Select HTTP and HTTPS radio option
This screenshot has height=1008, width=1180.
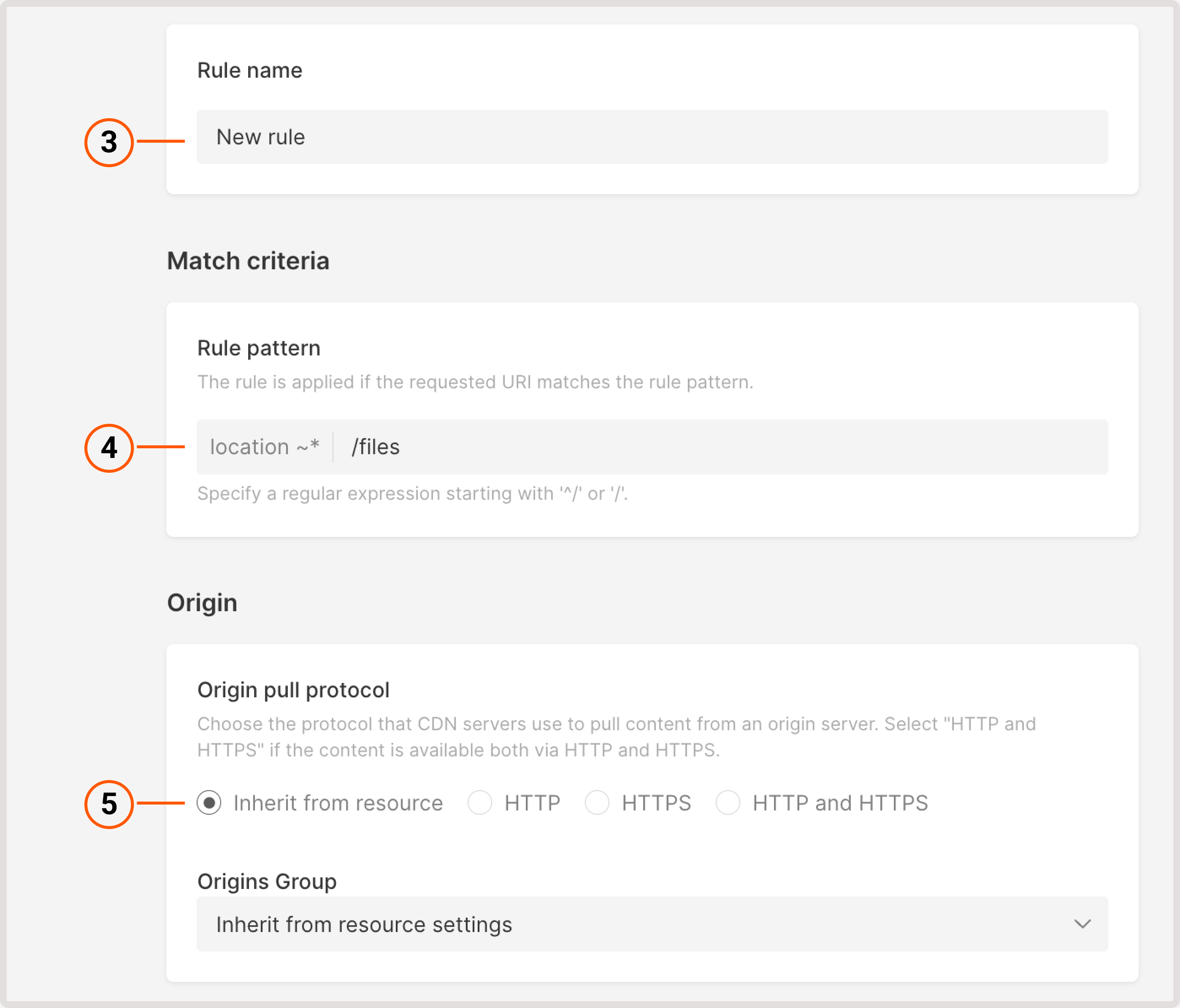coord(728,803)
